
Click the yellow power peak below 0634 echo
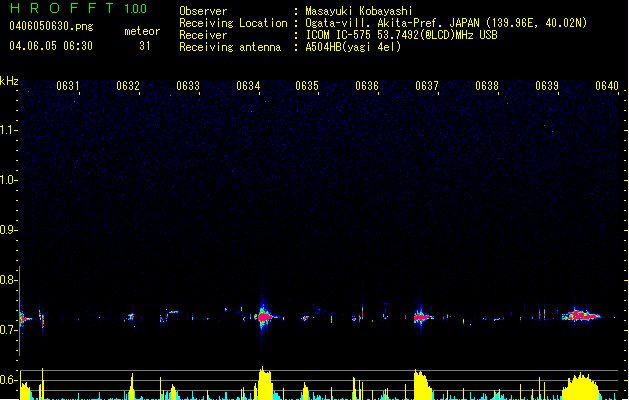(x=264, y=383)
